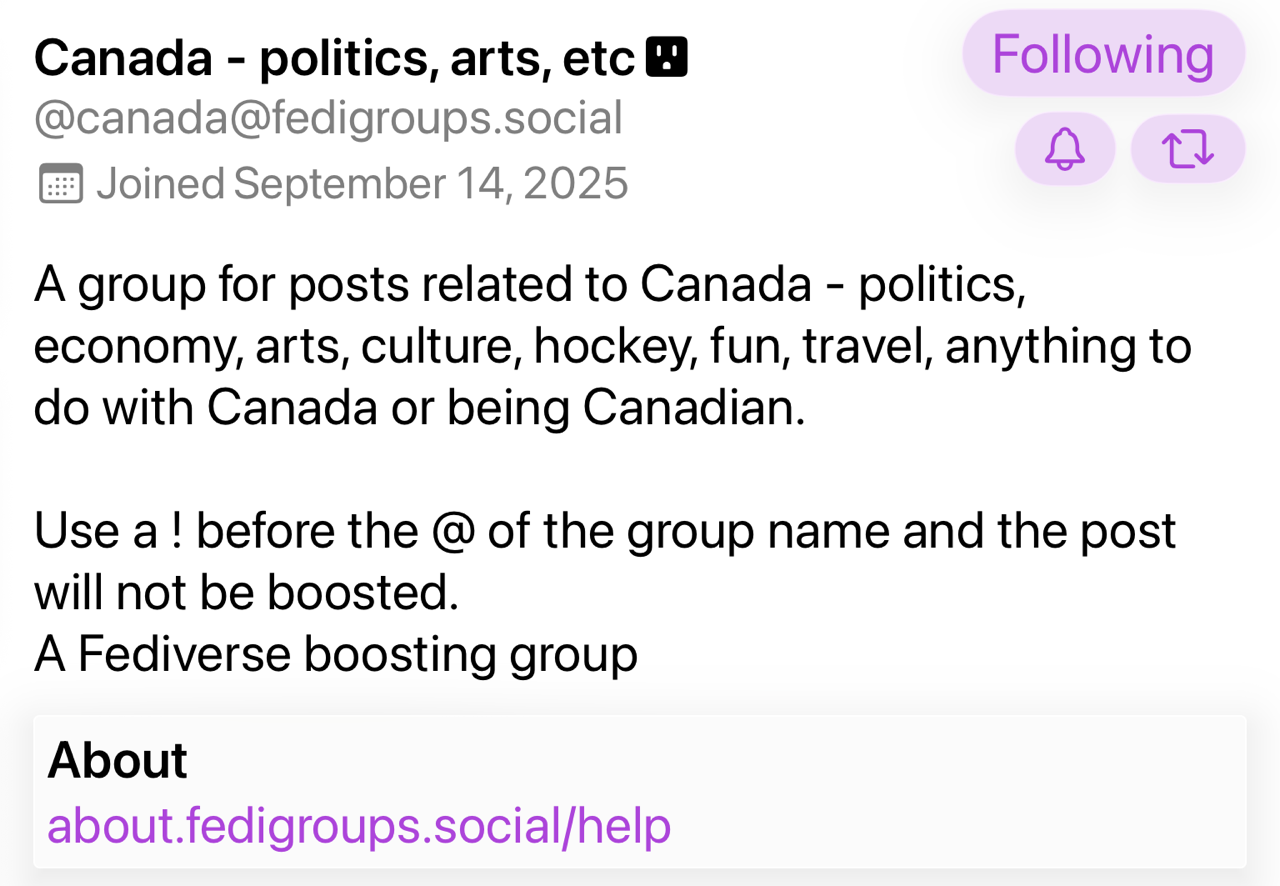Enable post notifications with the bell icon
Image resolution: width=1280 pixels, height=886 pixels.
point(1064,149)
